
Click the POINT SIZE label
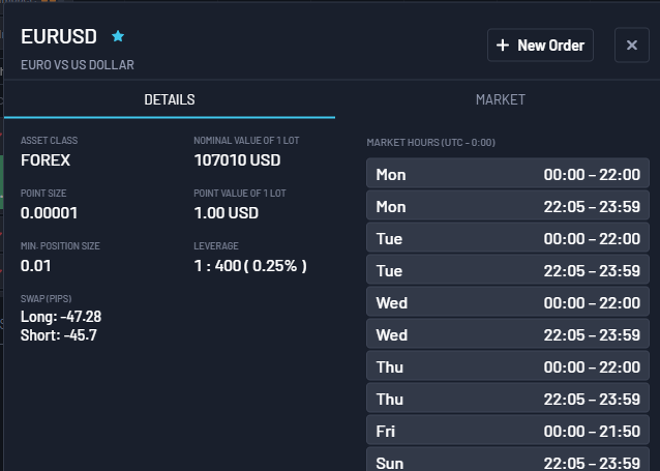click(43, 193)
